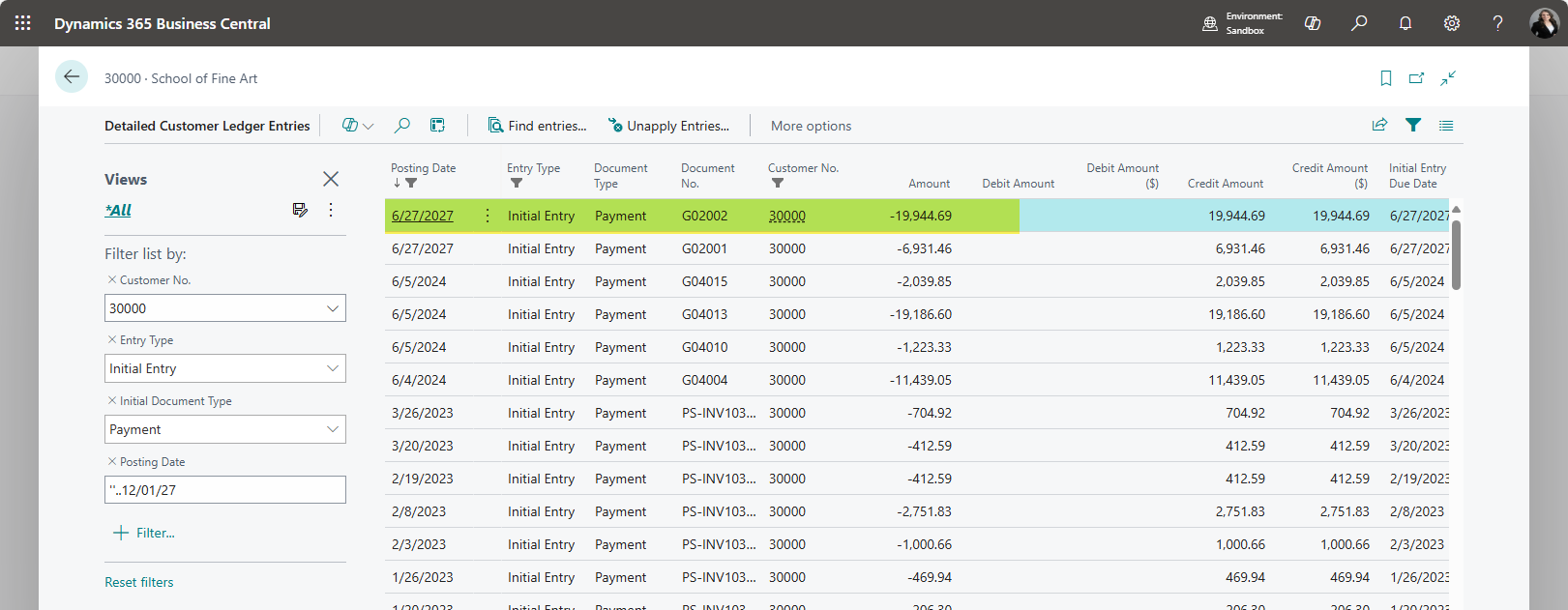Select document number G04015 cell
This screenshot has height=610, width=1568.
pyautogui.click(x=704, y=281)
